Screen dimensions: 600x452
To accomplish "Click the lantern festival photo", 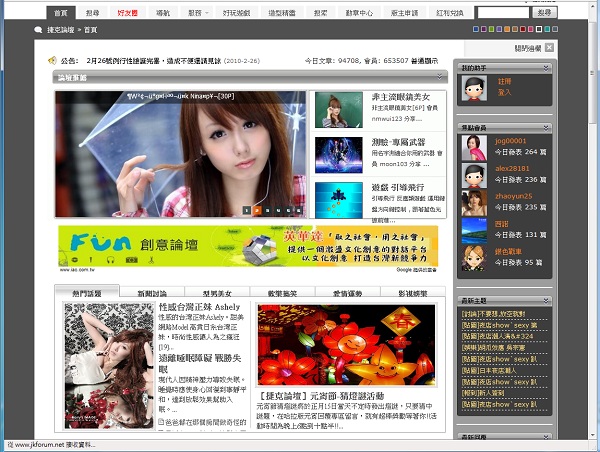I will click(347, 345).
